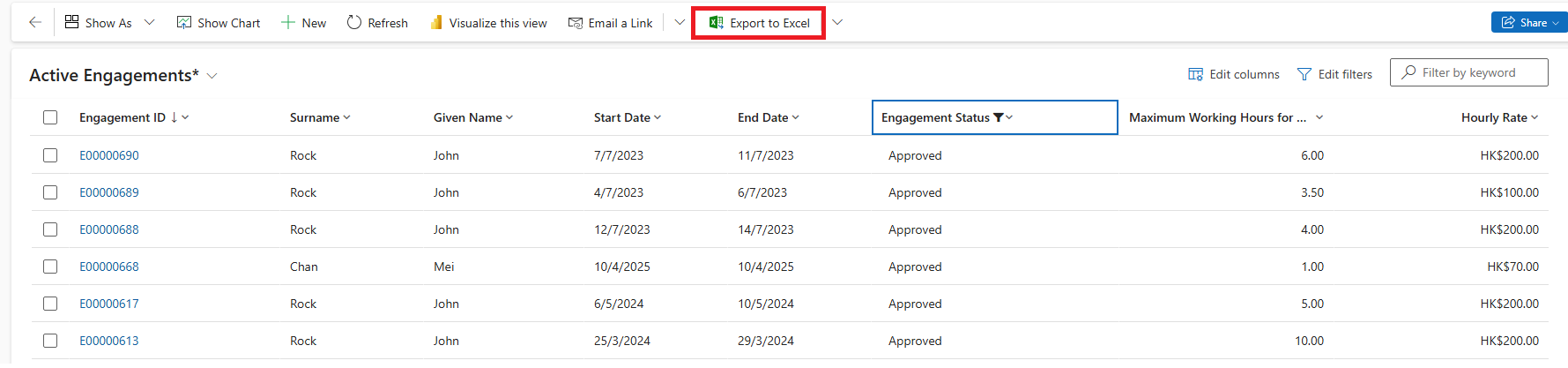This screenshot has width=1568, height=368.
Task: Click the Email a Link icon
Action: point(576,23)
